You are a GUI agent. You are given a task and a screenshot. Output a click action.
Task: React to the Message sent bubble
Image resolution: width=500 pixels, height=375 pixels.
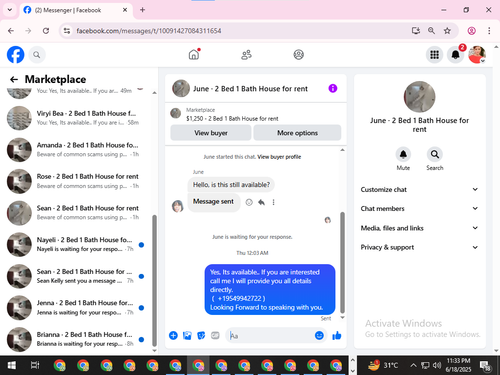click(249, 202)
